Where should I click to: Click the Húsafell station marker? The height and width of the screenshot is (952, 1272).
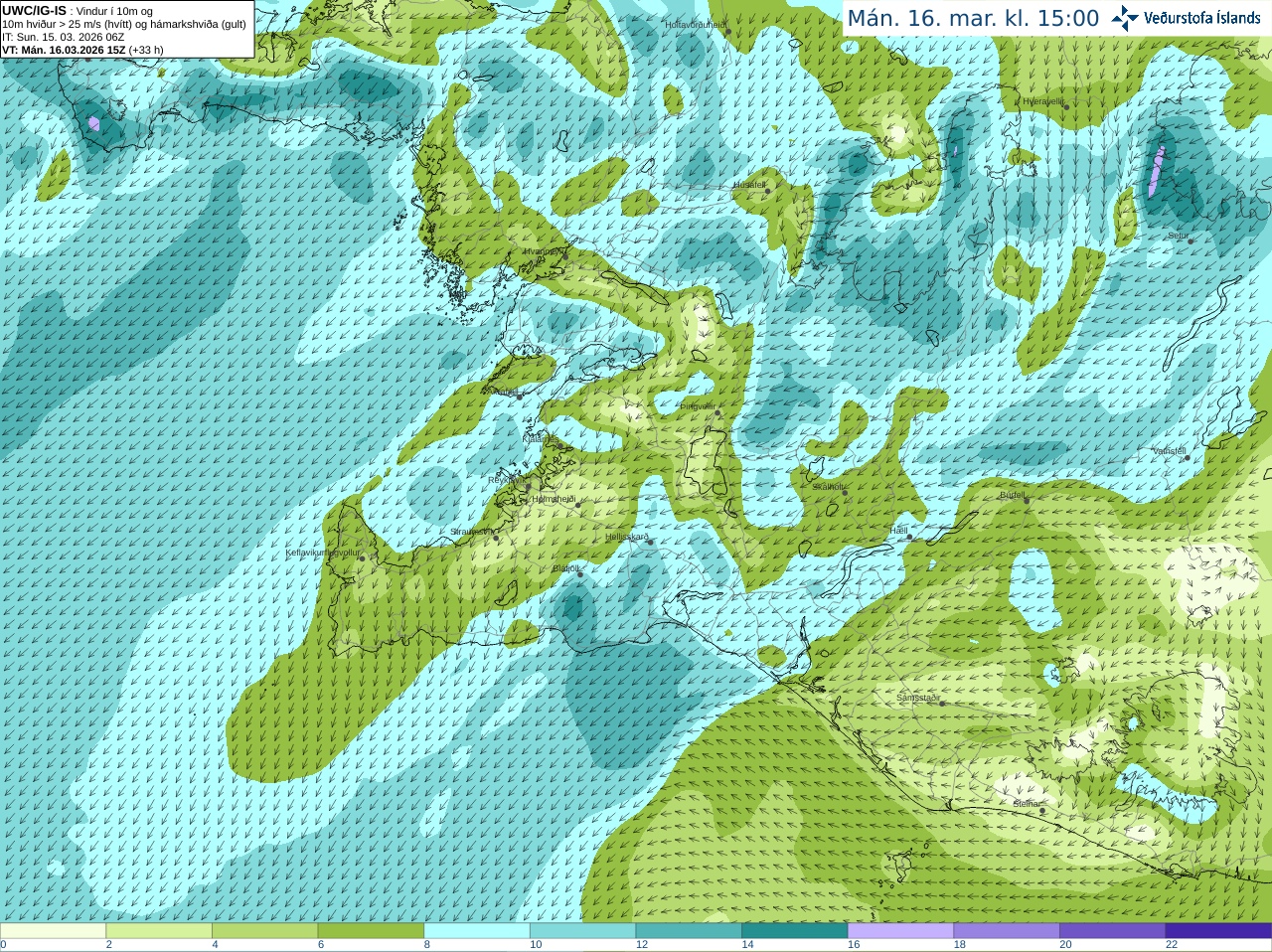pyautogui.click(x=767, y=191)
